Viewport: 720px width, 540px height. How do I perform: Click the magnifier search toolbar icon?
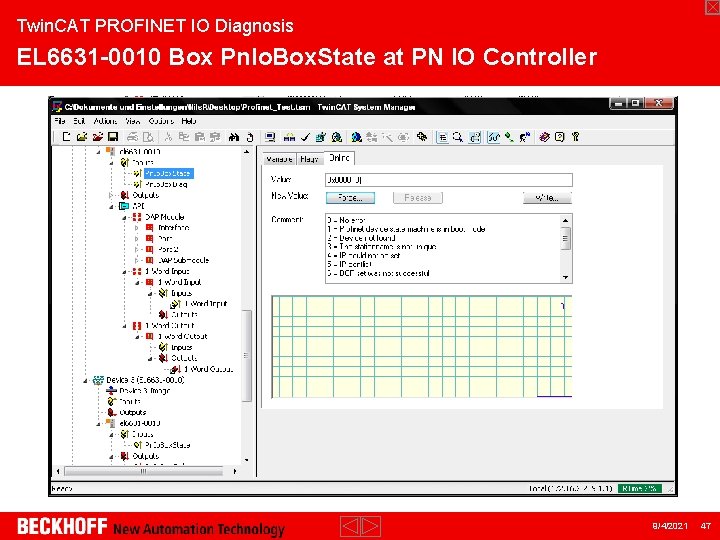pyautogui.click(x=458, y=137)
